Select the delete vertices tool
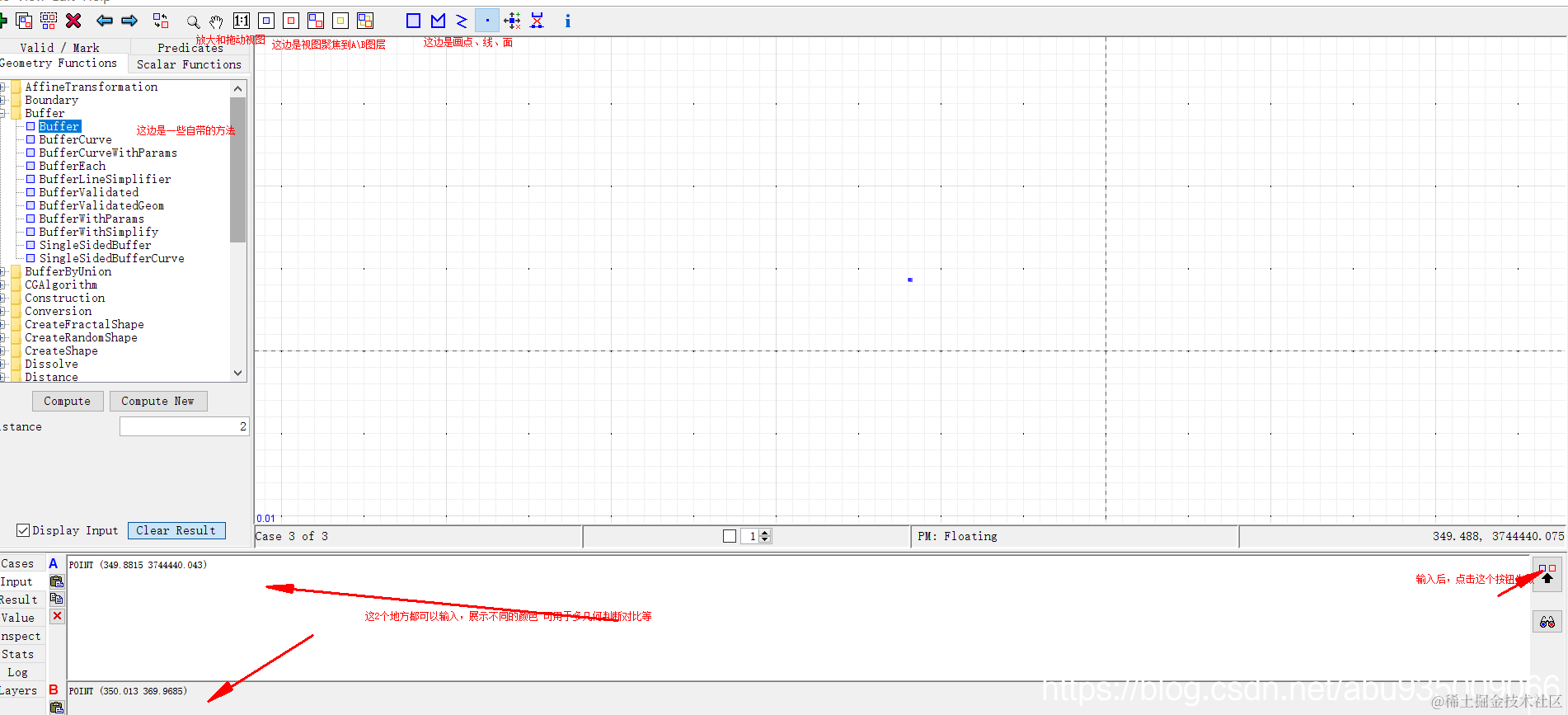 [538, 21]
